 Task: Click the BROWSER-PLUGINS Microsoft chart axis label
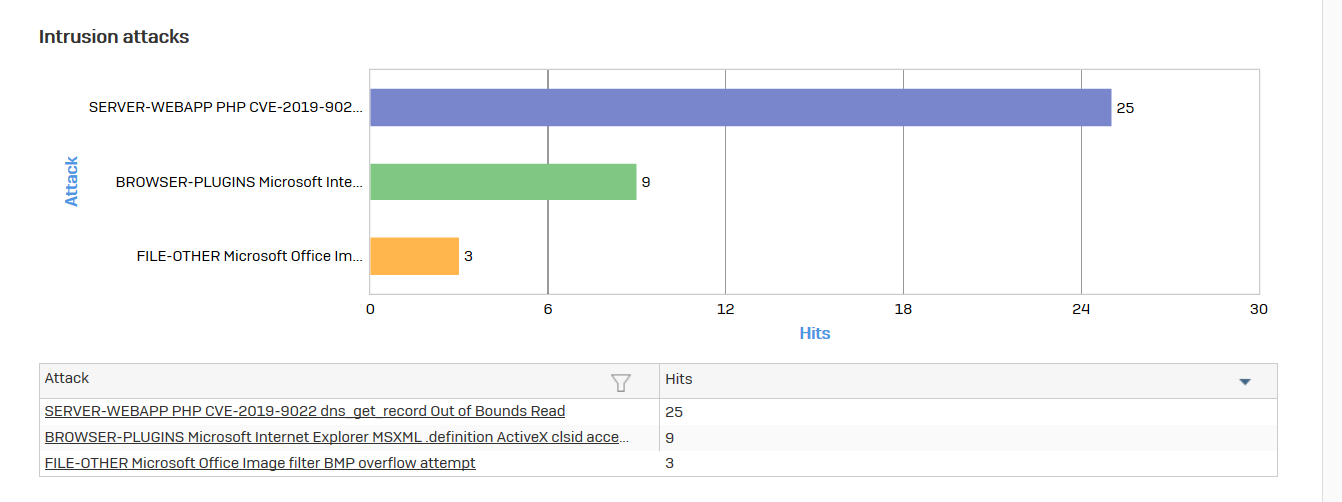239,182
